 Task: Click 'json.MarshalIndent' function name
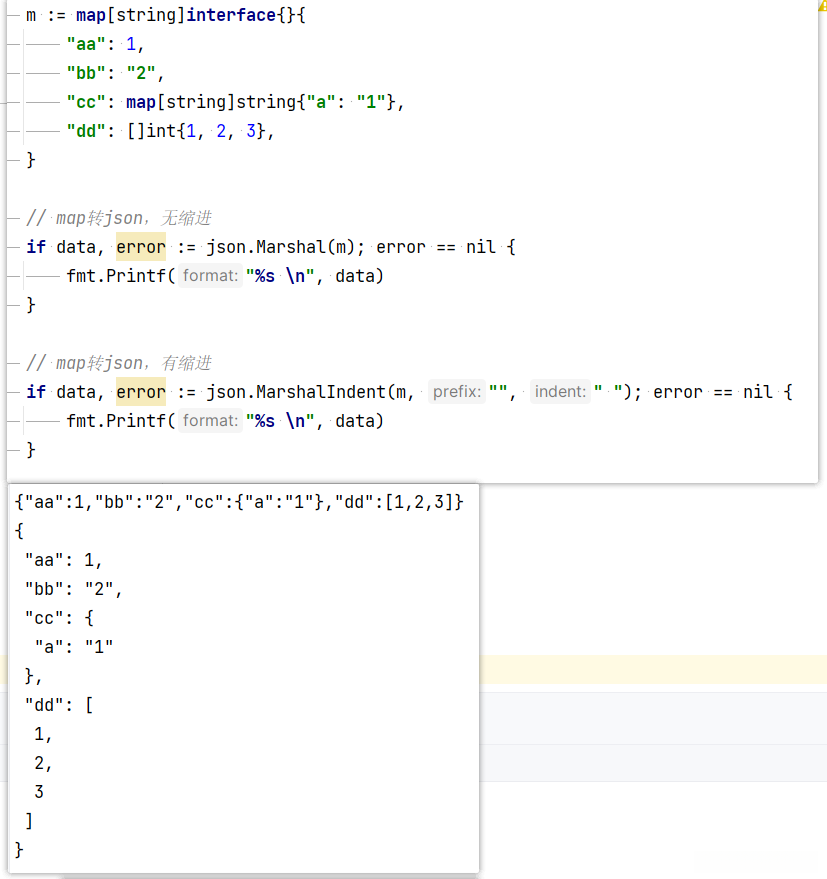(296, 392)
